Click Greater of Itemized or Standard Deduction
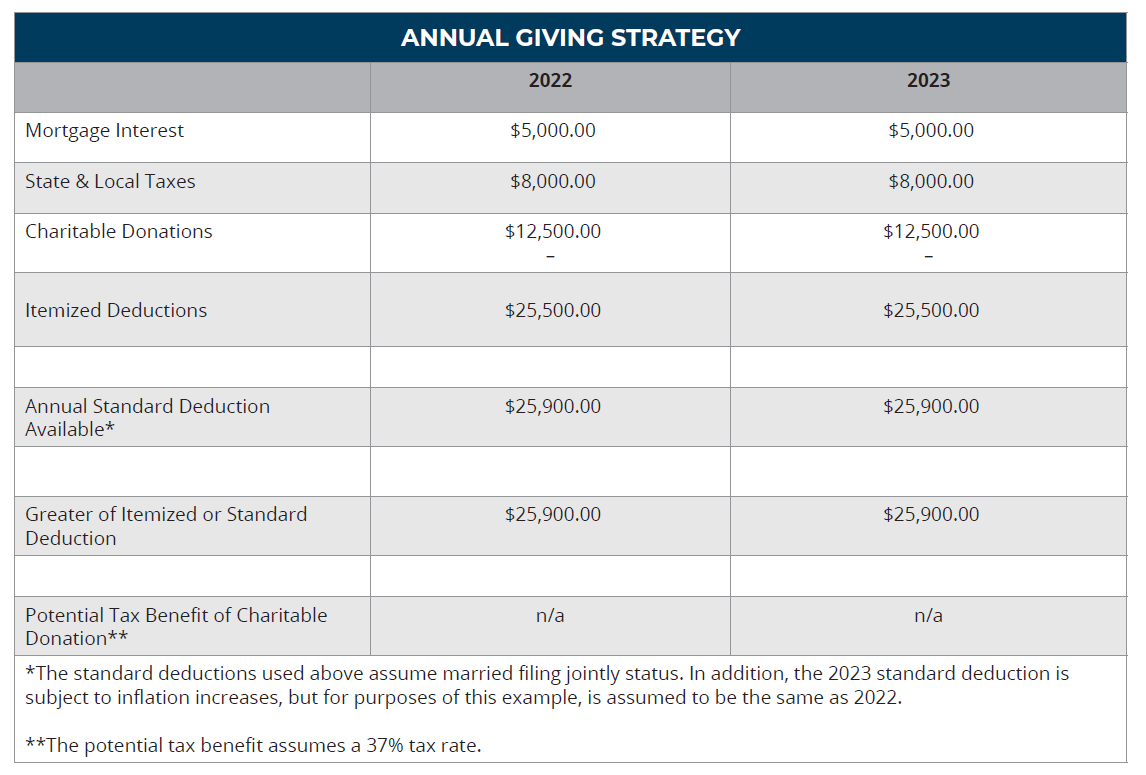This screenshot has height=775, width=1146. 166,526
